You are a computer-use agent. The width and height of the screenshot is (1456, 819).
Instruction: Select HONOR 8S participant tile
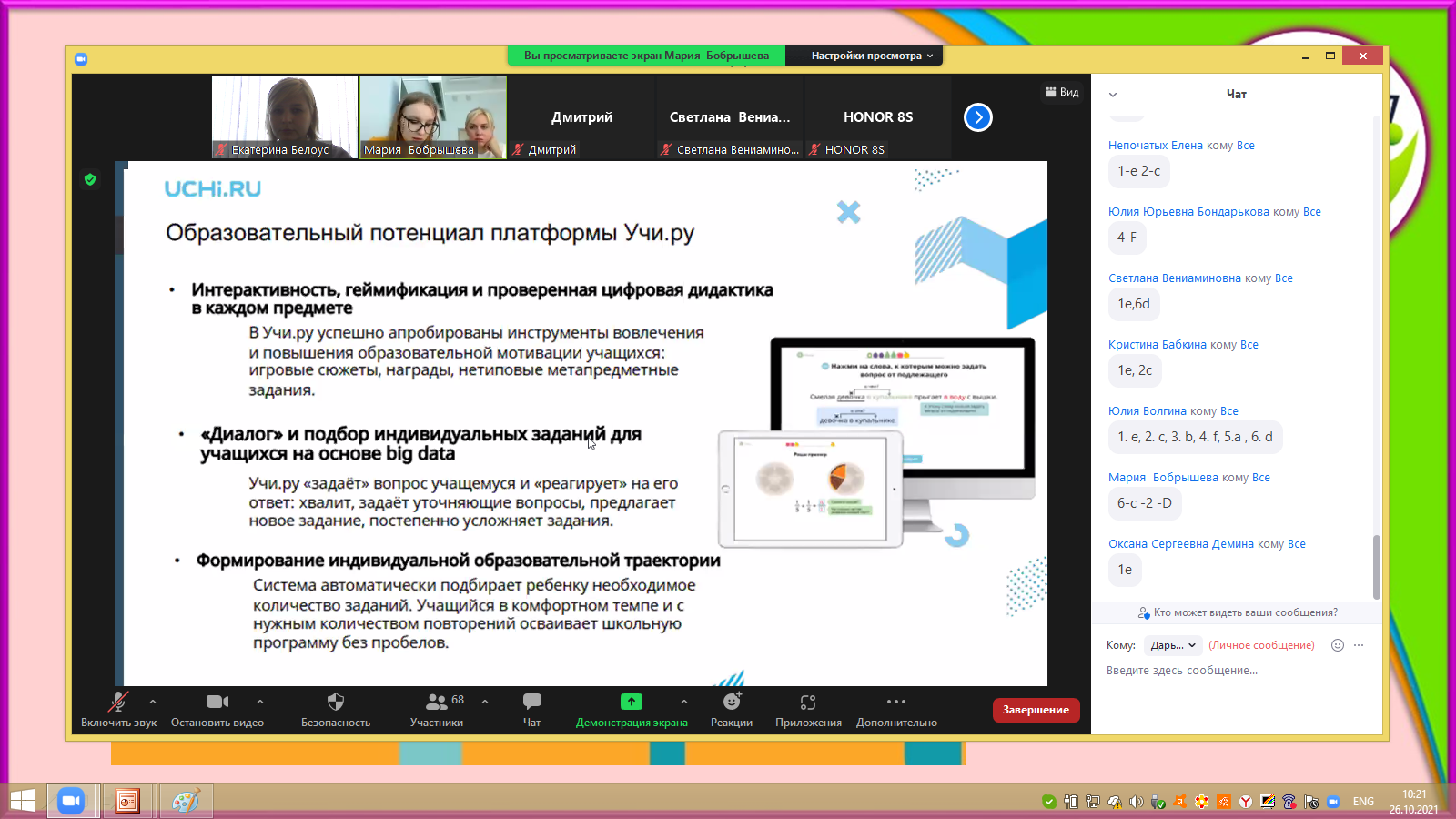coord(878,117)
